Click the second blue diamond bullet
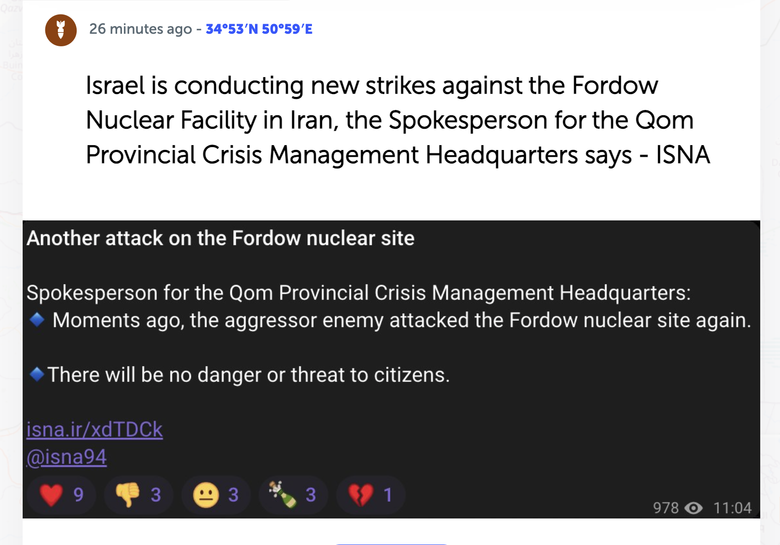 tap(37, 373)
